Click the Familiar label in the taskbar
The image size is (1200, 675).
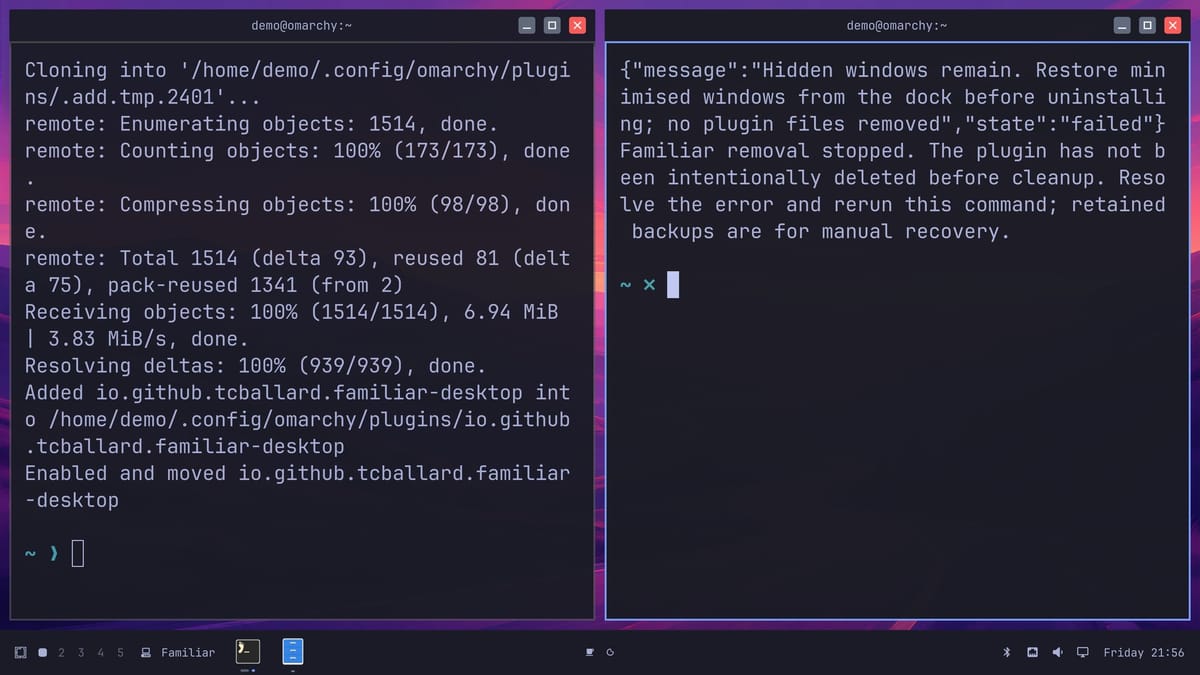pos(188,652)
